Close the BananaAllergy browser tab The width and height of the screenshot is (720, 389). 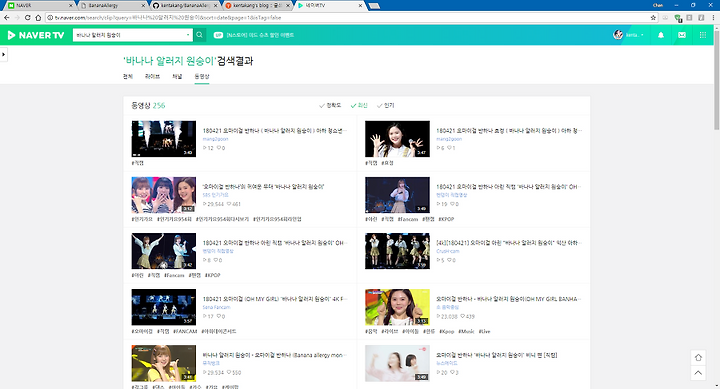click(143, 6)
